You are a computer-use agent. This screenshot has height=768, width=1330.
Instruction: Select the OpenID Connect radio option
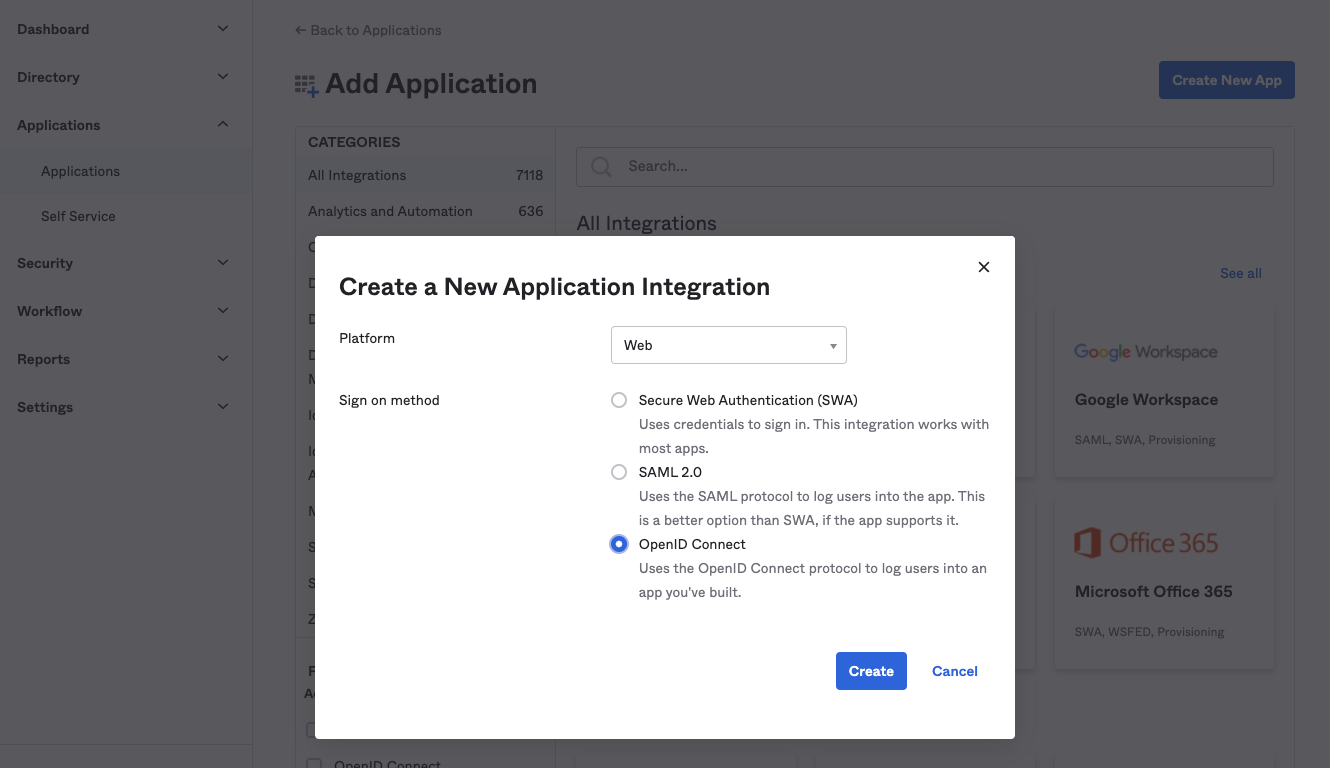[619, 544]
